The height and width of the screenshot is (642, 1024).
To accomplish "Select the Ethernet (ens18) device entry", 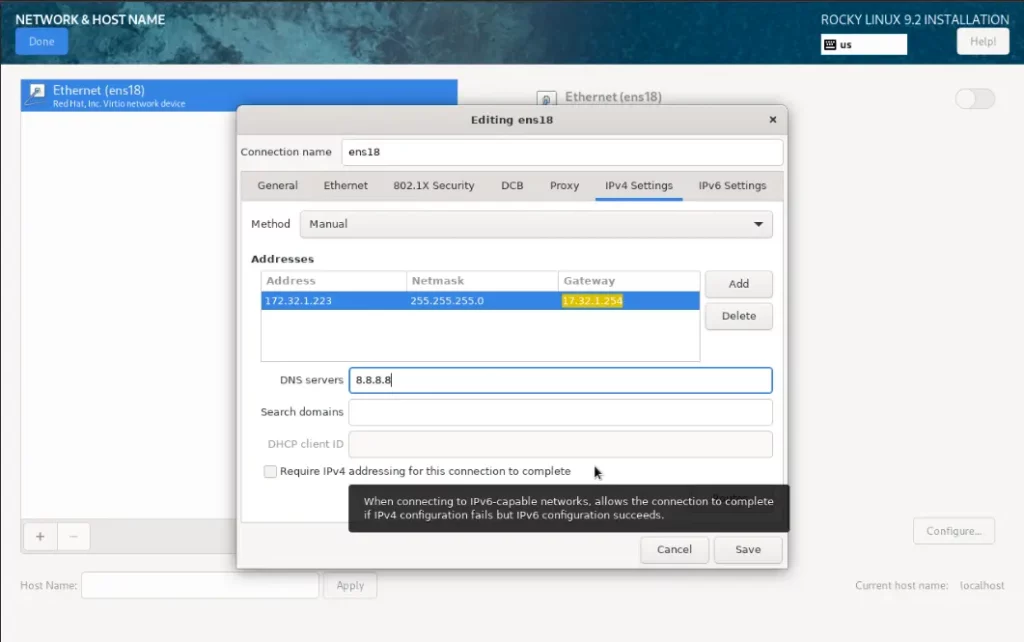I will 239,95.
